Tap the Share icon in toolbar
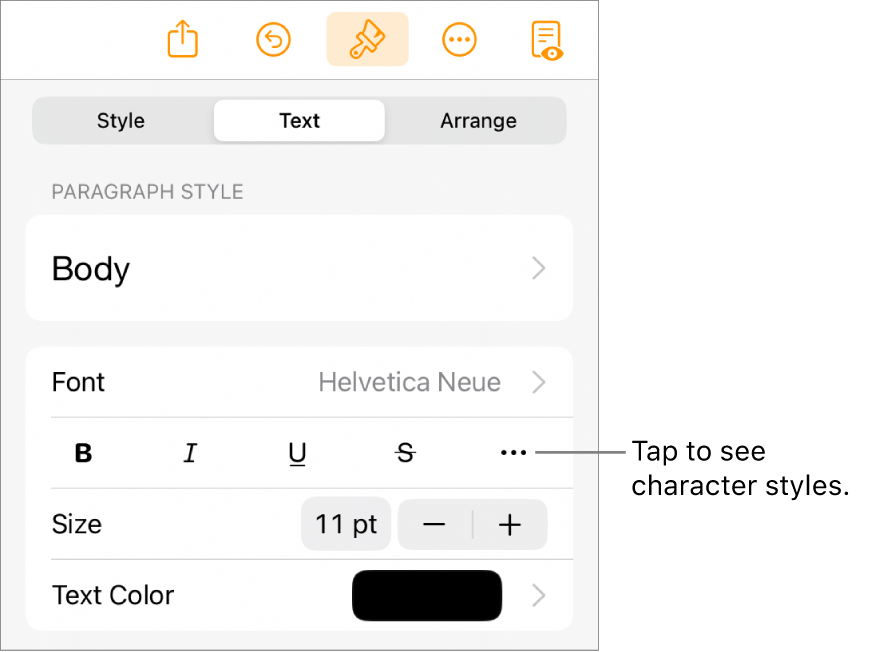The width and height of the screenshot is (880, 652). [182, 39]
